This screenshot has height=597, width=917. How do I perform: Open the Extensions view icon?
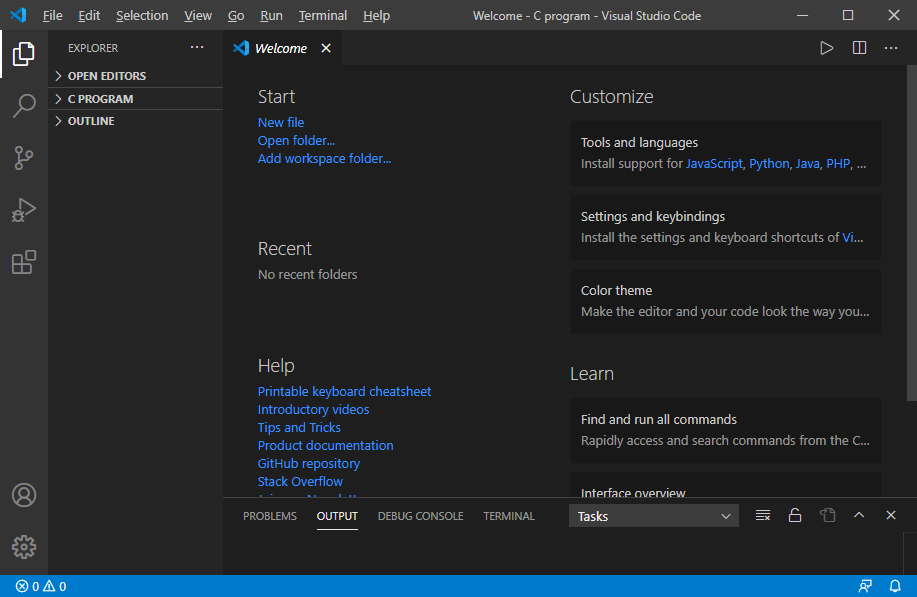point(23,262)
